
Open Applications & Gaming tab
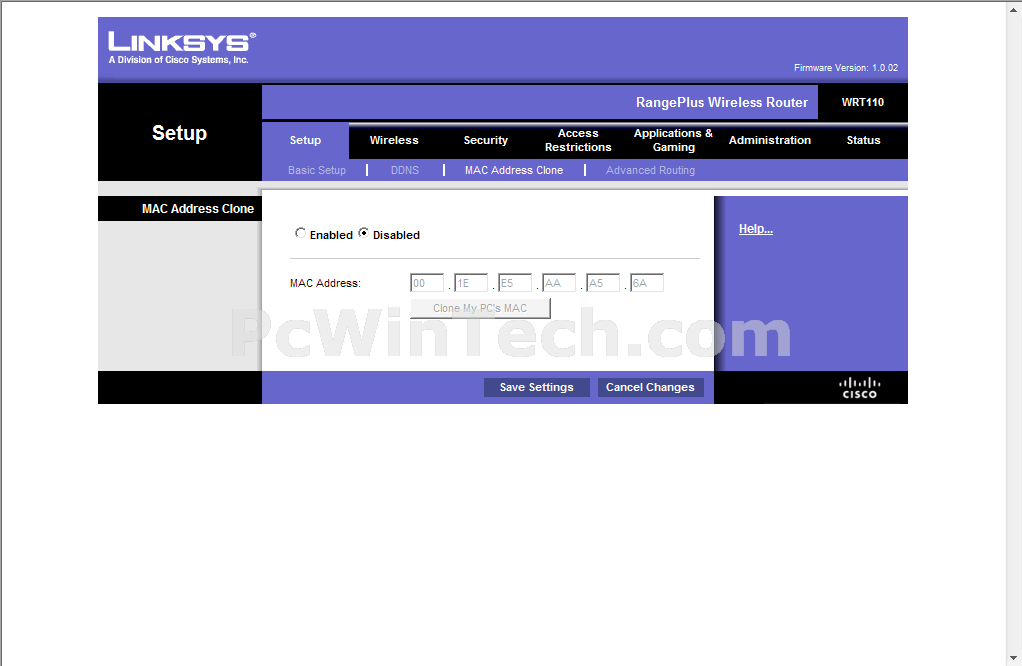673,140
